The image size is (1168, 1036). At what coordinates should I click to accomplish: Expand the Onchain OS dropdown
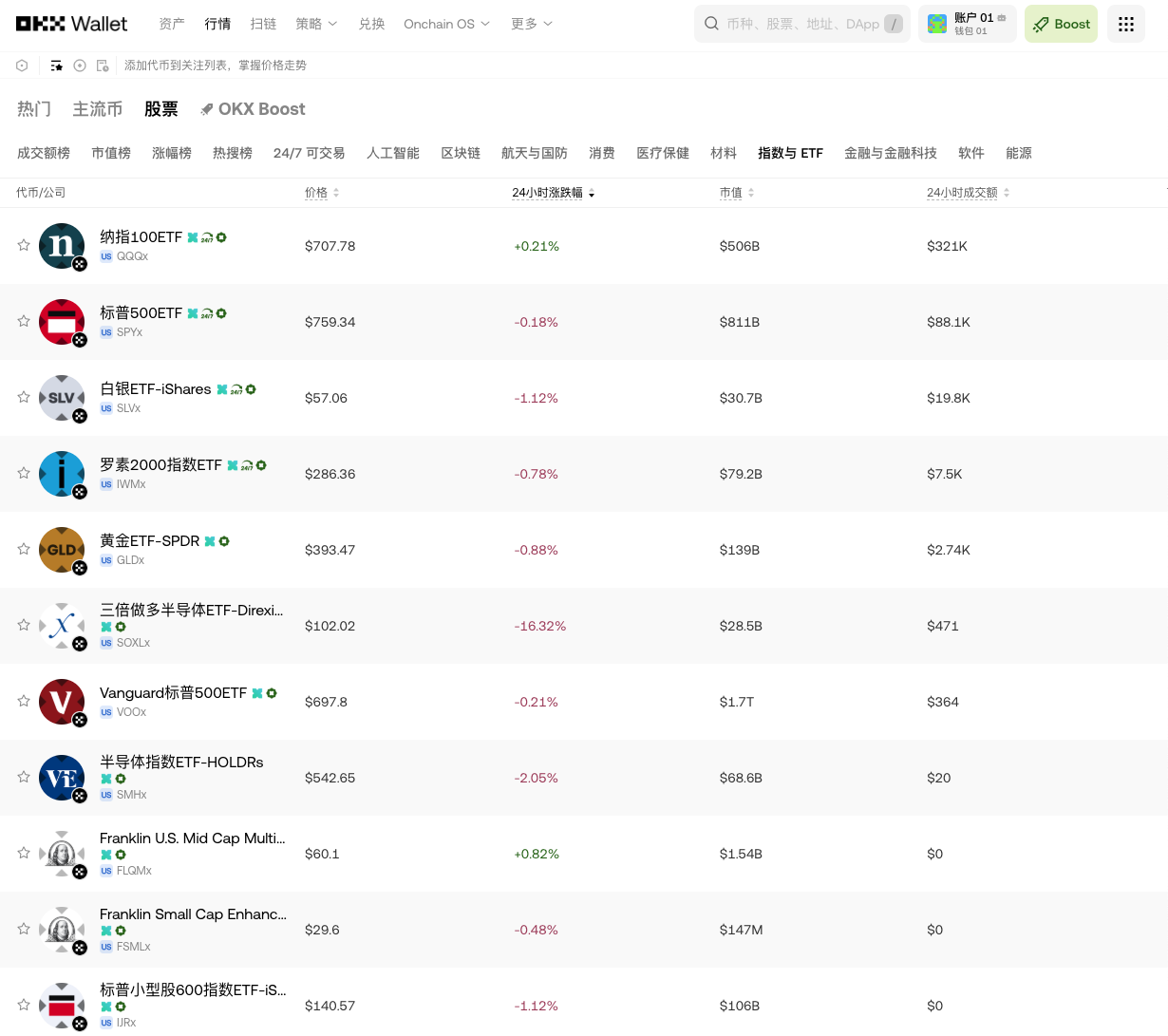tap(447, 24)
